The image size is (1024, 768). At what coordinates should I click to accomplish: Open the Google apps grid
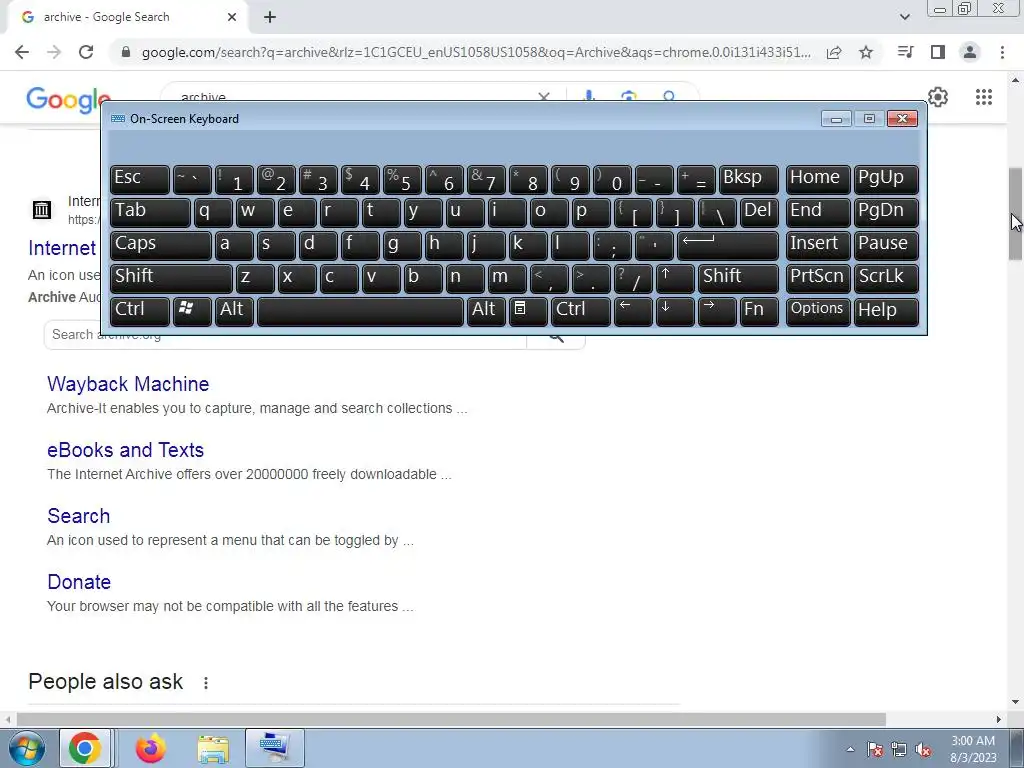tap(984, 97)
